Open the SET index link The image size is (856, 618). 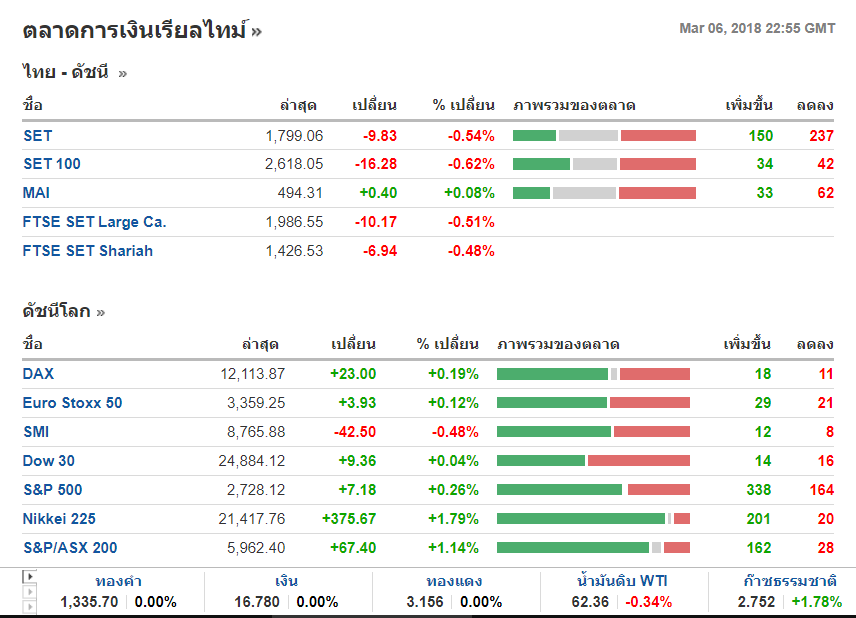click(38, 136)
